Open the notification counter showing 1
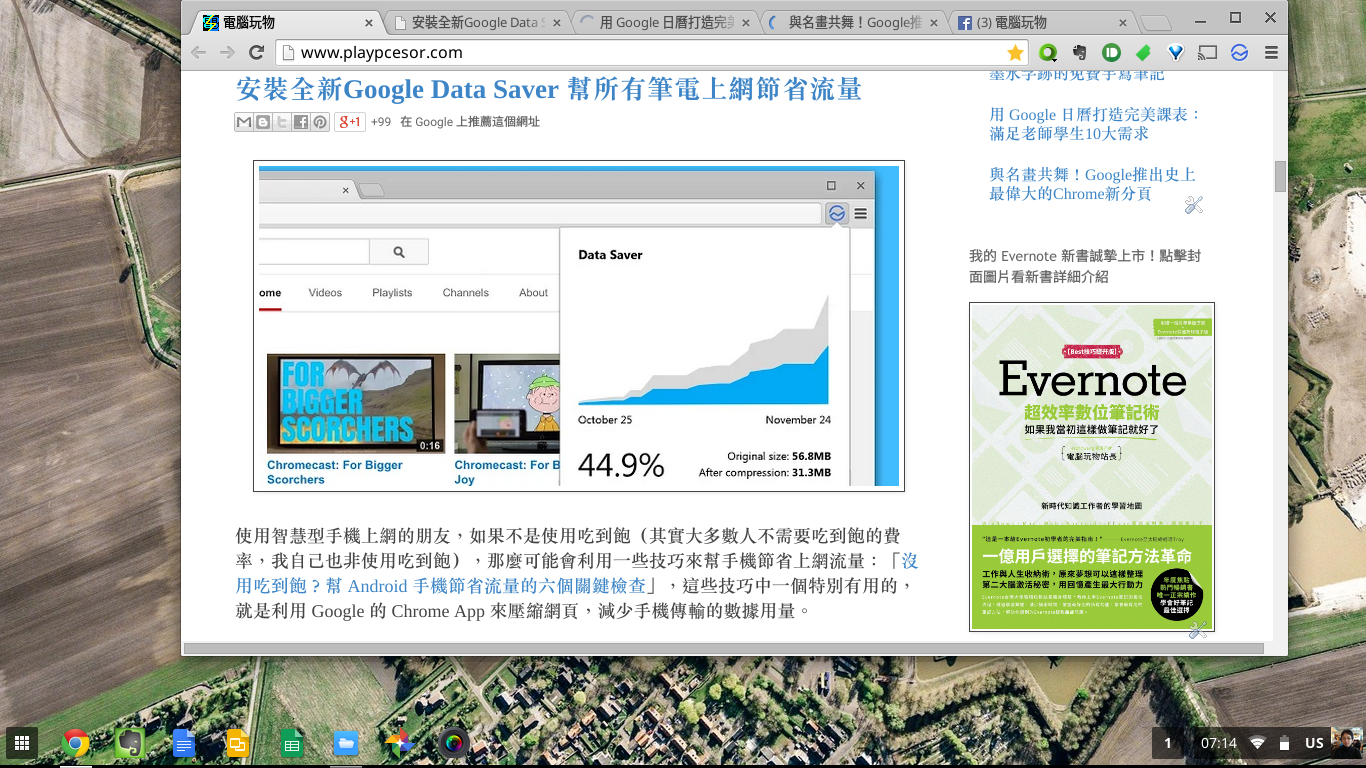This screenshot has height=768, width=1366. (1167, 743)
